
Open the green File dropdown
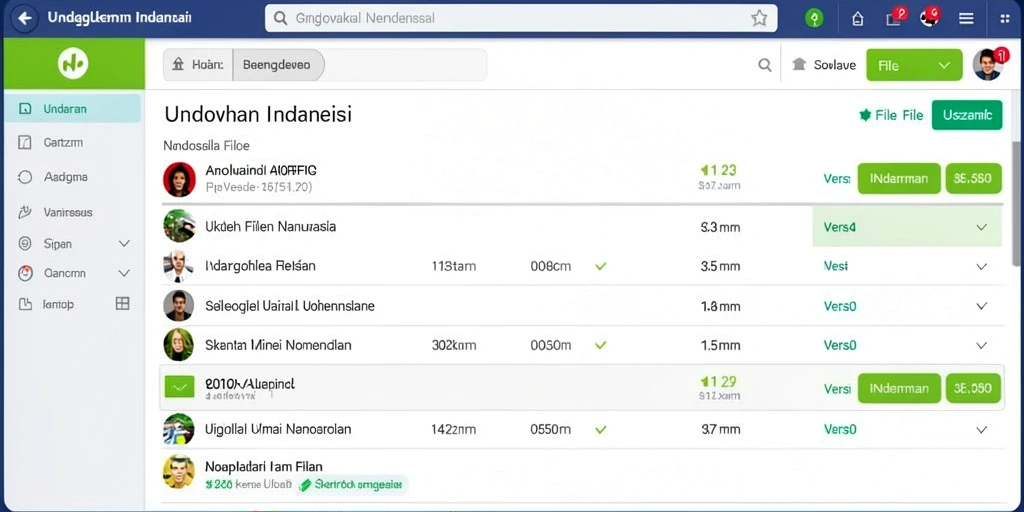point(914,65)
